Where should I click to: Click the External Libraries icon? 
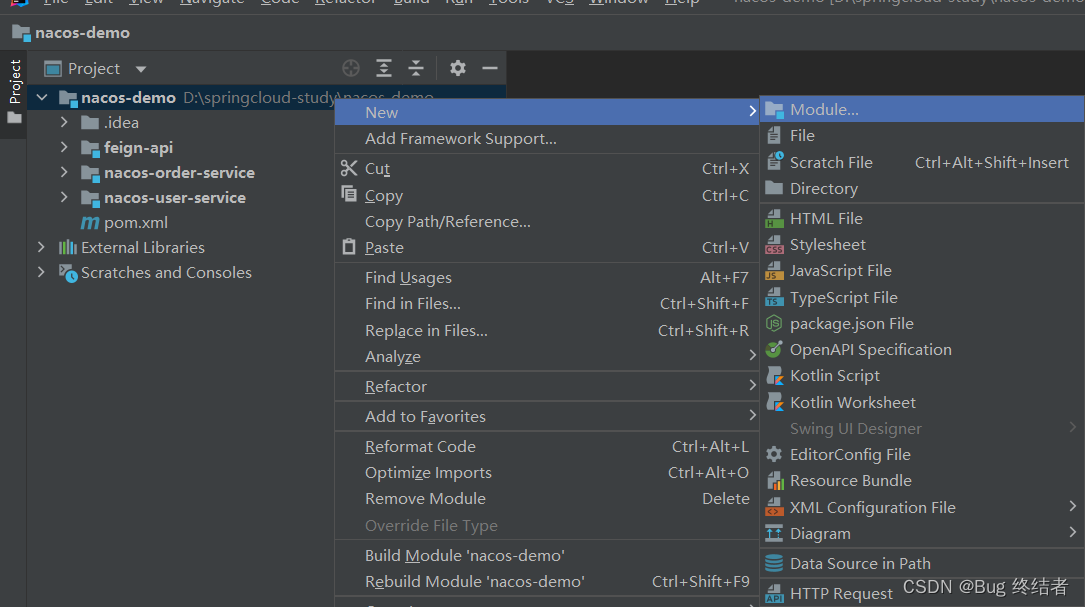68,247
